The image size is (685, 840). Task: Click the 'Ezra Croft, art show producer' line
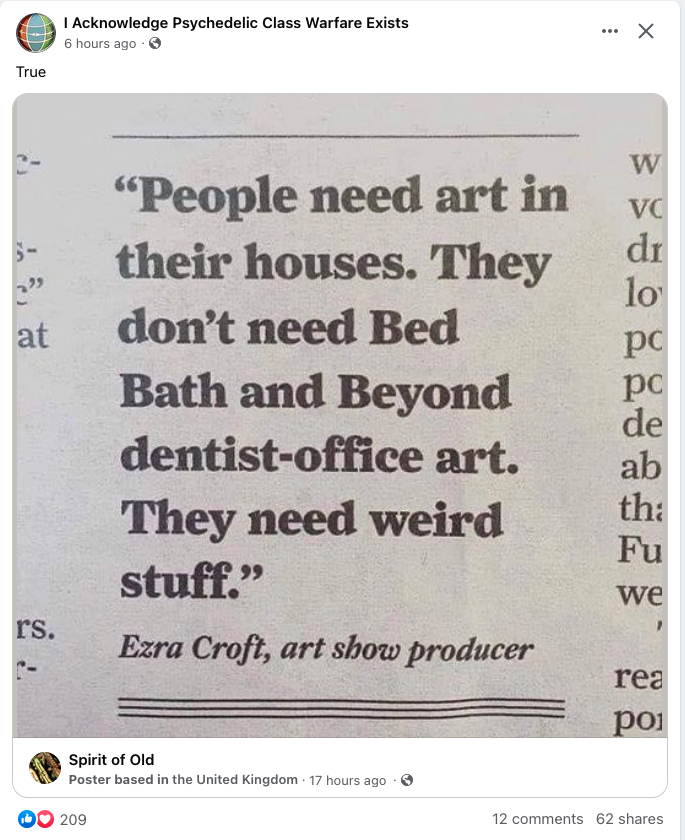coord(326,649)
